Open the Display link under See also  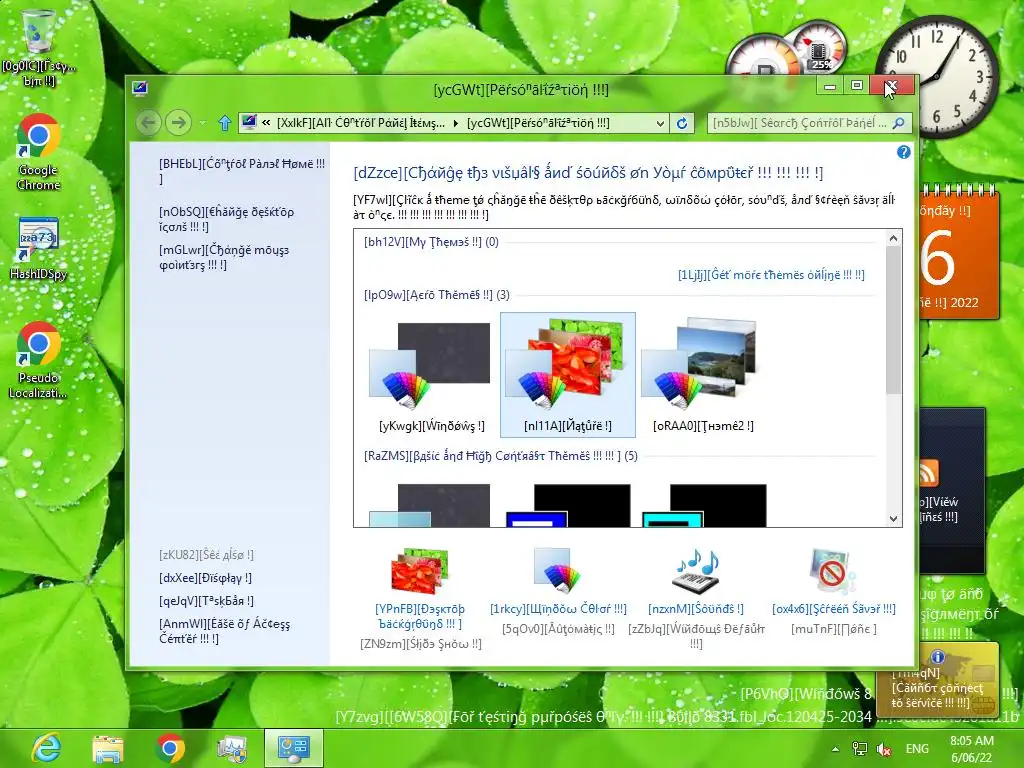[205, 577]
